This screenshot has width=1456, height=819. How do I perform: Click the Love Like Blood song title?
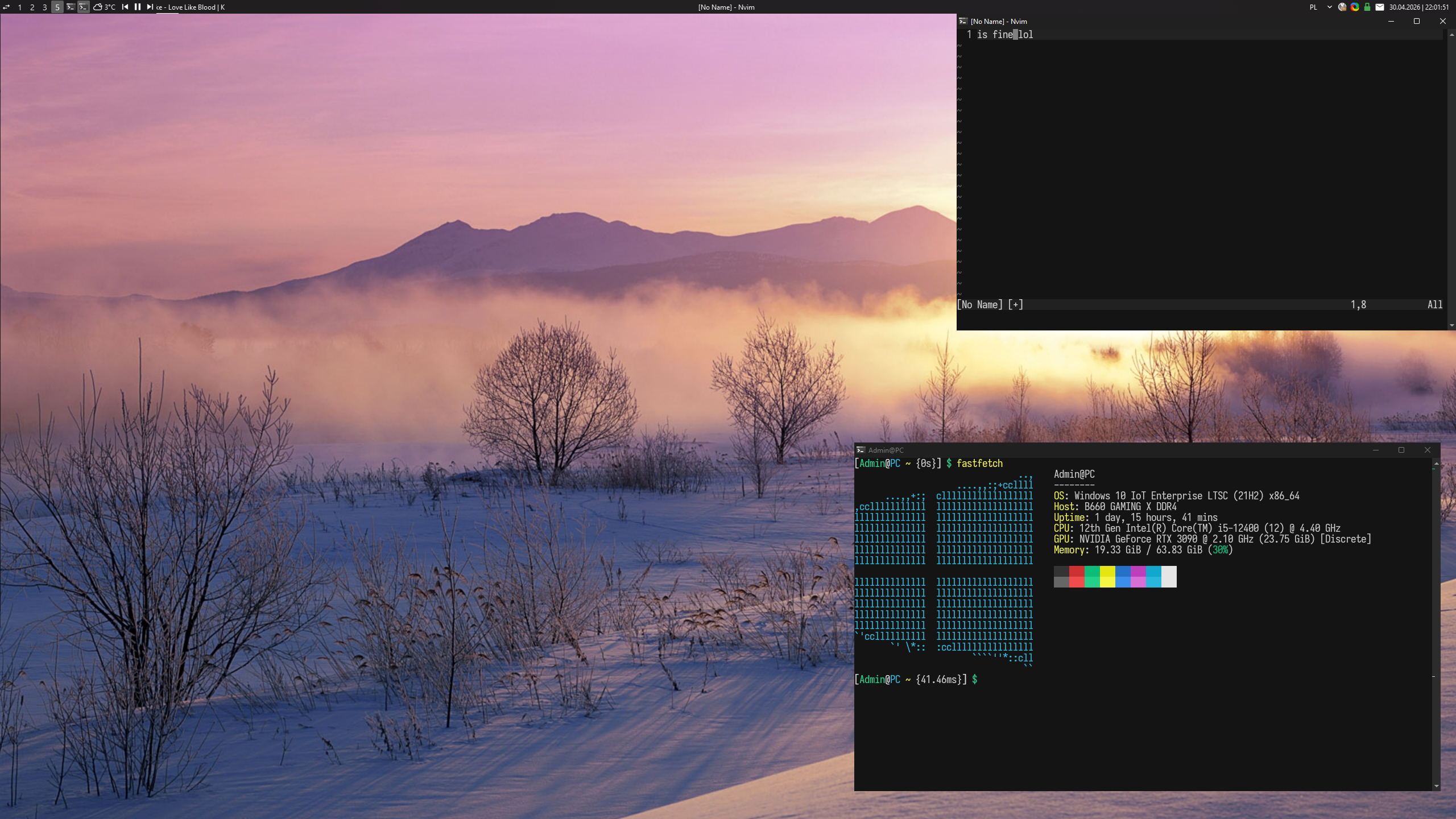[x=192, y=7]
